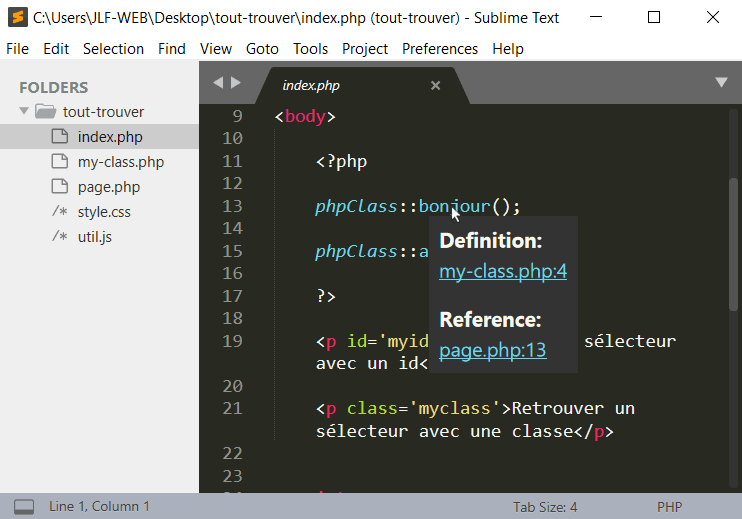Follow the page.php:13 reference link
The image size is (742, 519).
pos(493,351)
